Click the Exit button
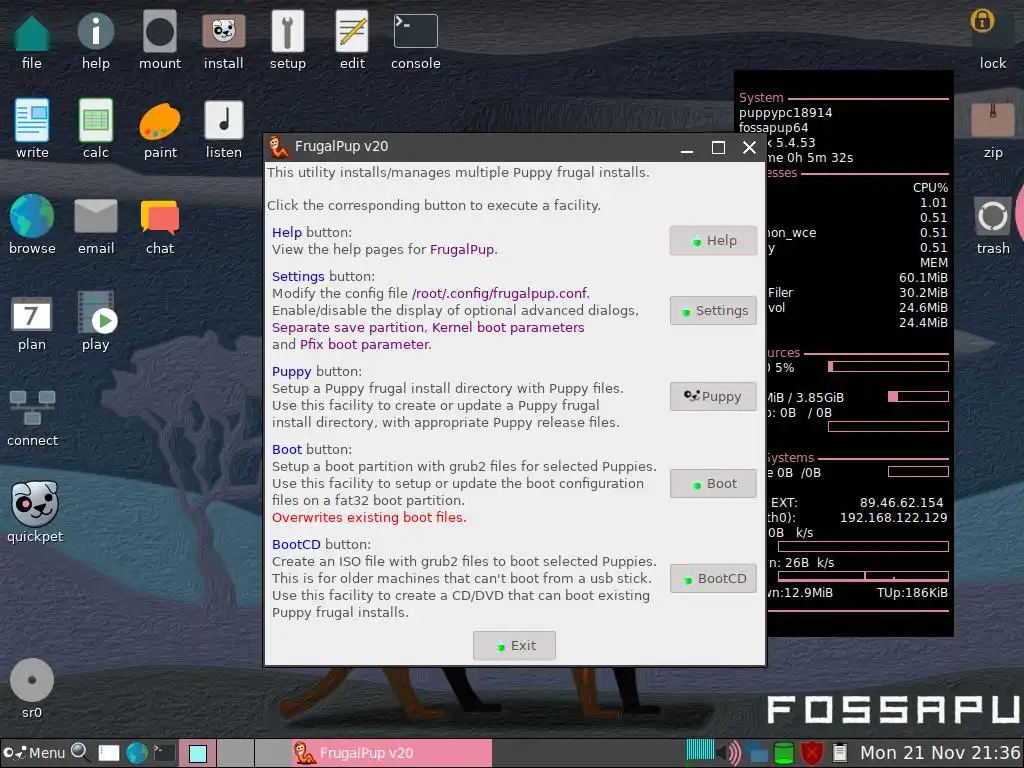 click(x=514, y=645)
